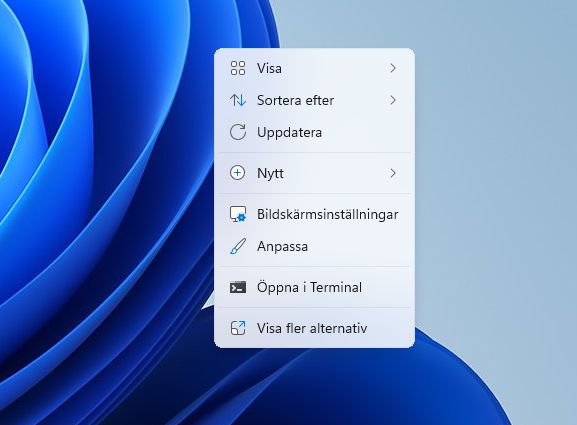
Task: Open the Visa menu entry
Action: click(x=314, y=68)
